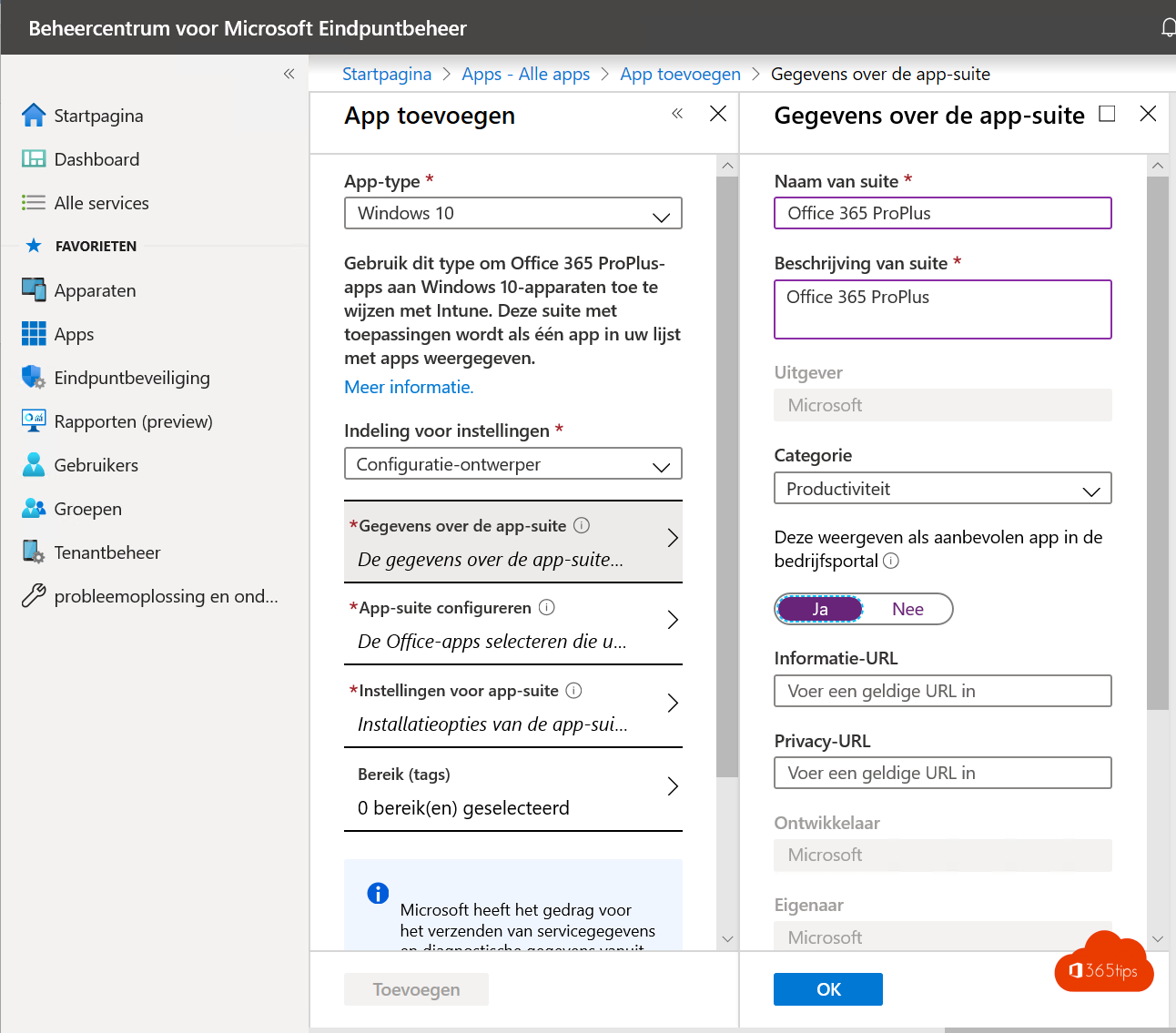This screenshot has height=1033, width=1176.
Task: Open Alle services in the sidebar
Action: tap(101, 203)
